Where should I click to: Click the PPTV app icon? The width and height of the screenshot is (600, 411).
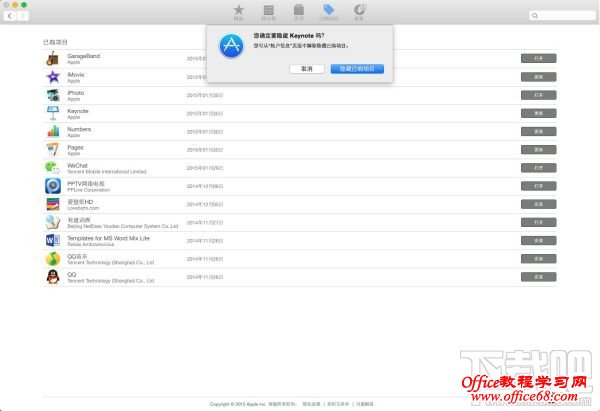[x=53, y=186]
